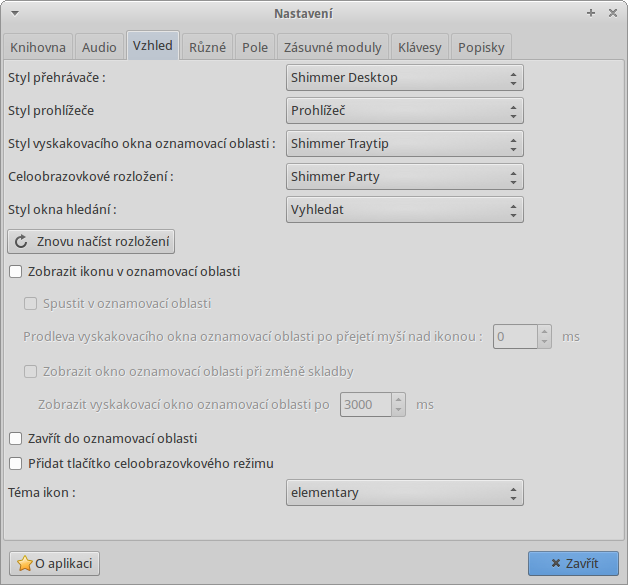Open the Téma ikon dropdown
Viewport: 628px width, 585px height.
[x=405, y=493]
